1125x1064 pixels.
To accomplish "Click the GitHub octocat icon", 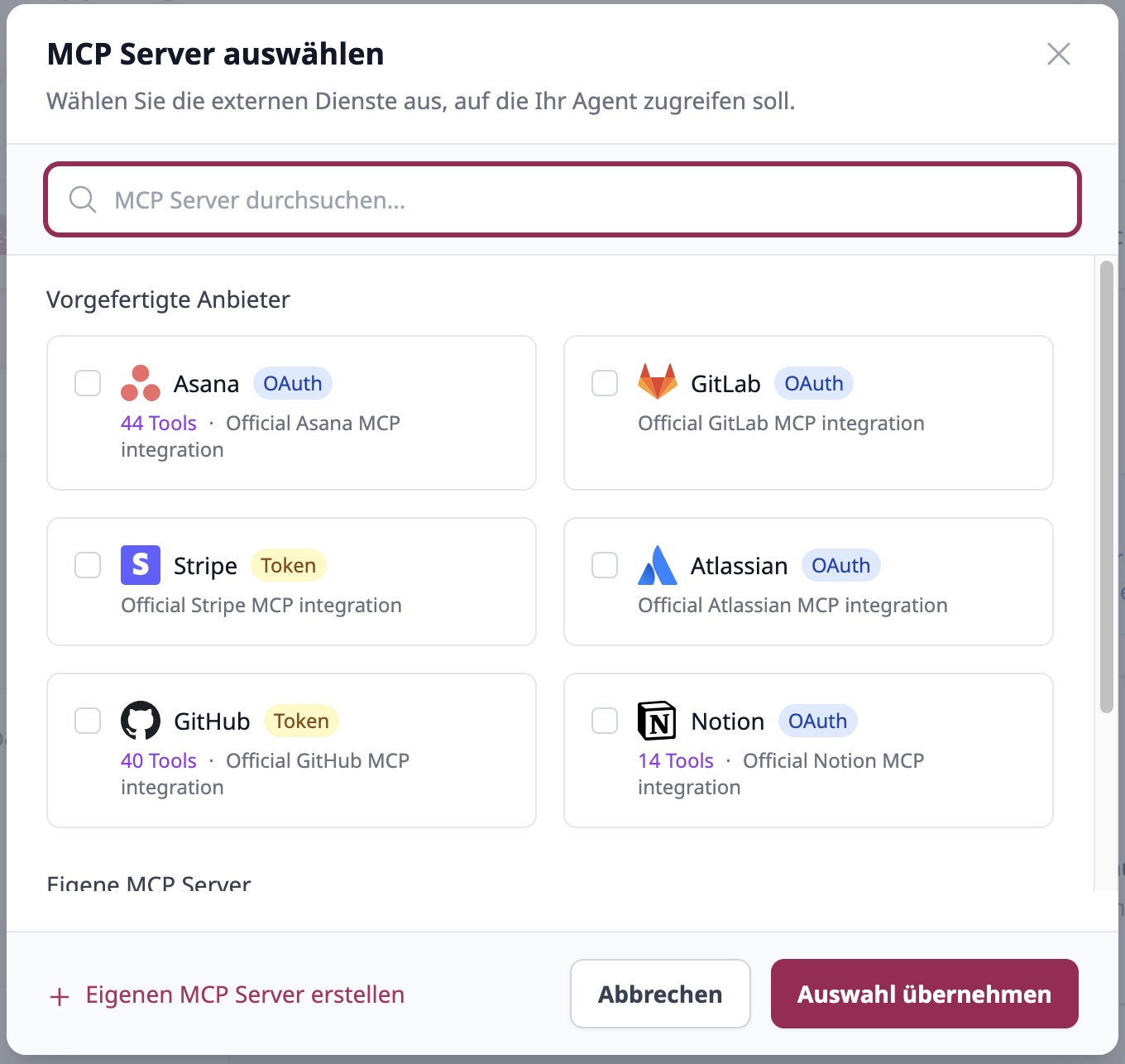I will click(x=141, y=721).
